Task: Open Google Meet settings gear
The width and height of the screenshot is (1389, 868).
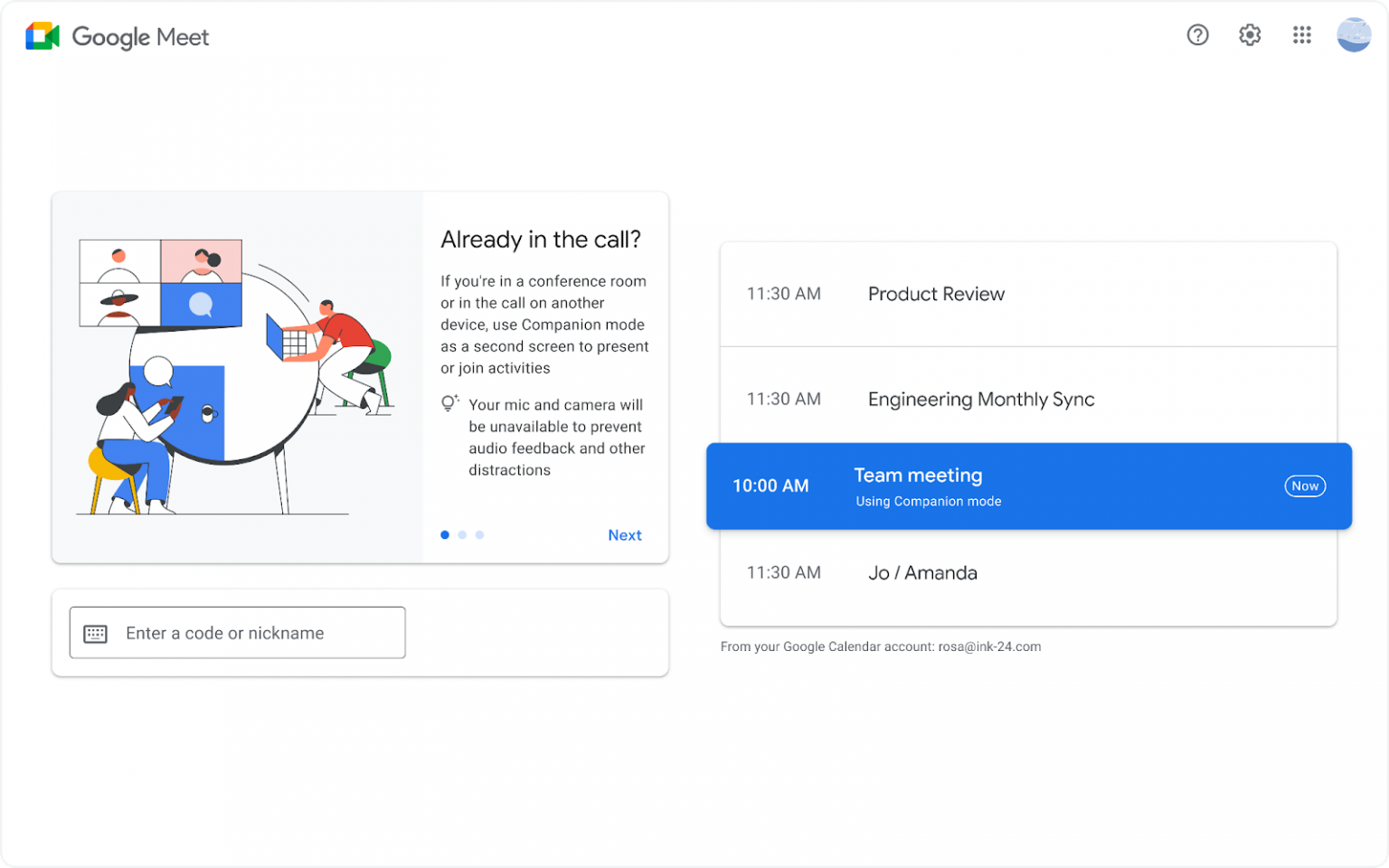Action: pyautogui.click(x=1249, y=34)
